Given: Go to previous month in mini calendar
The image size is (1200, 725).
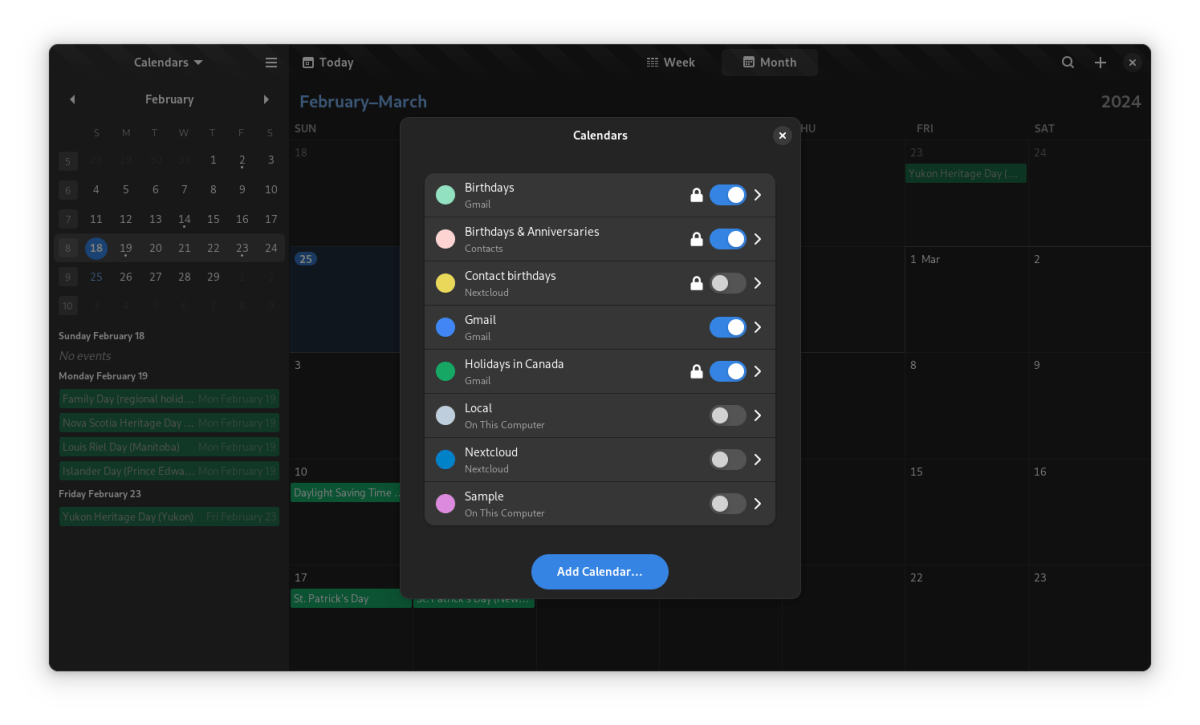Looking at the screenshot, I should coord(72,99).
